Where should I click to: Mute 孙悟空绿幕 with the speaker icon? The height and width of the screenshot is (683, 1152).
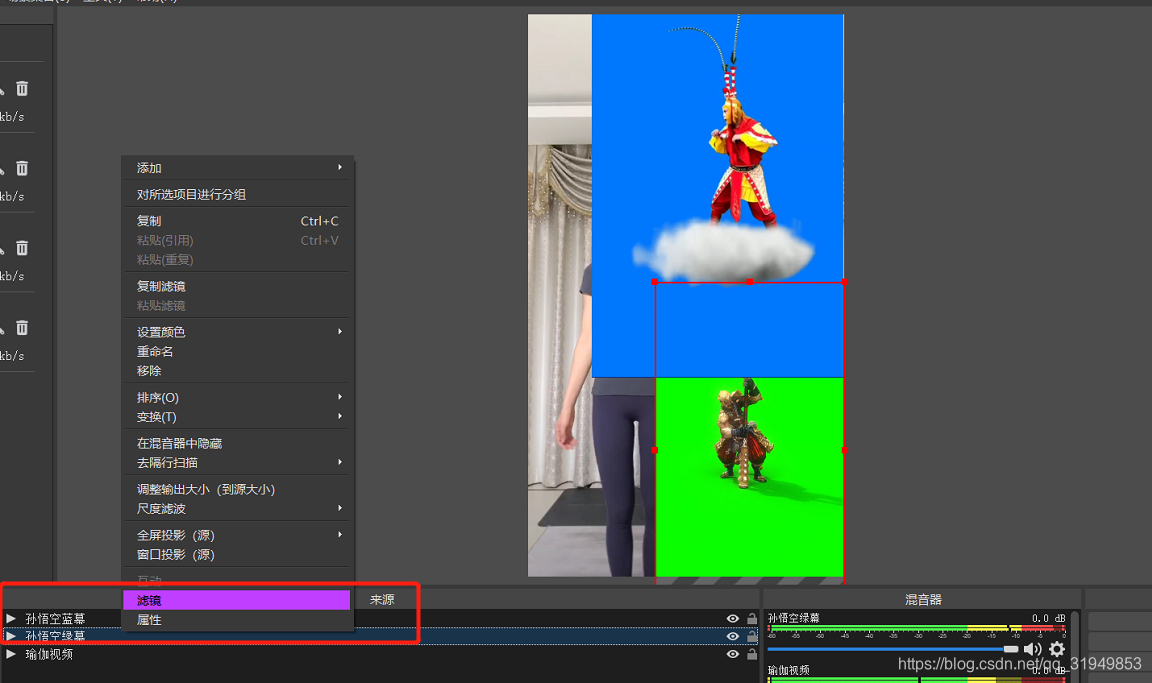point(1032,649)
